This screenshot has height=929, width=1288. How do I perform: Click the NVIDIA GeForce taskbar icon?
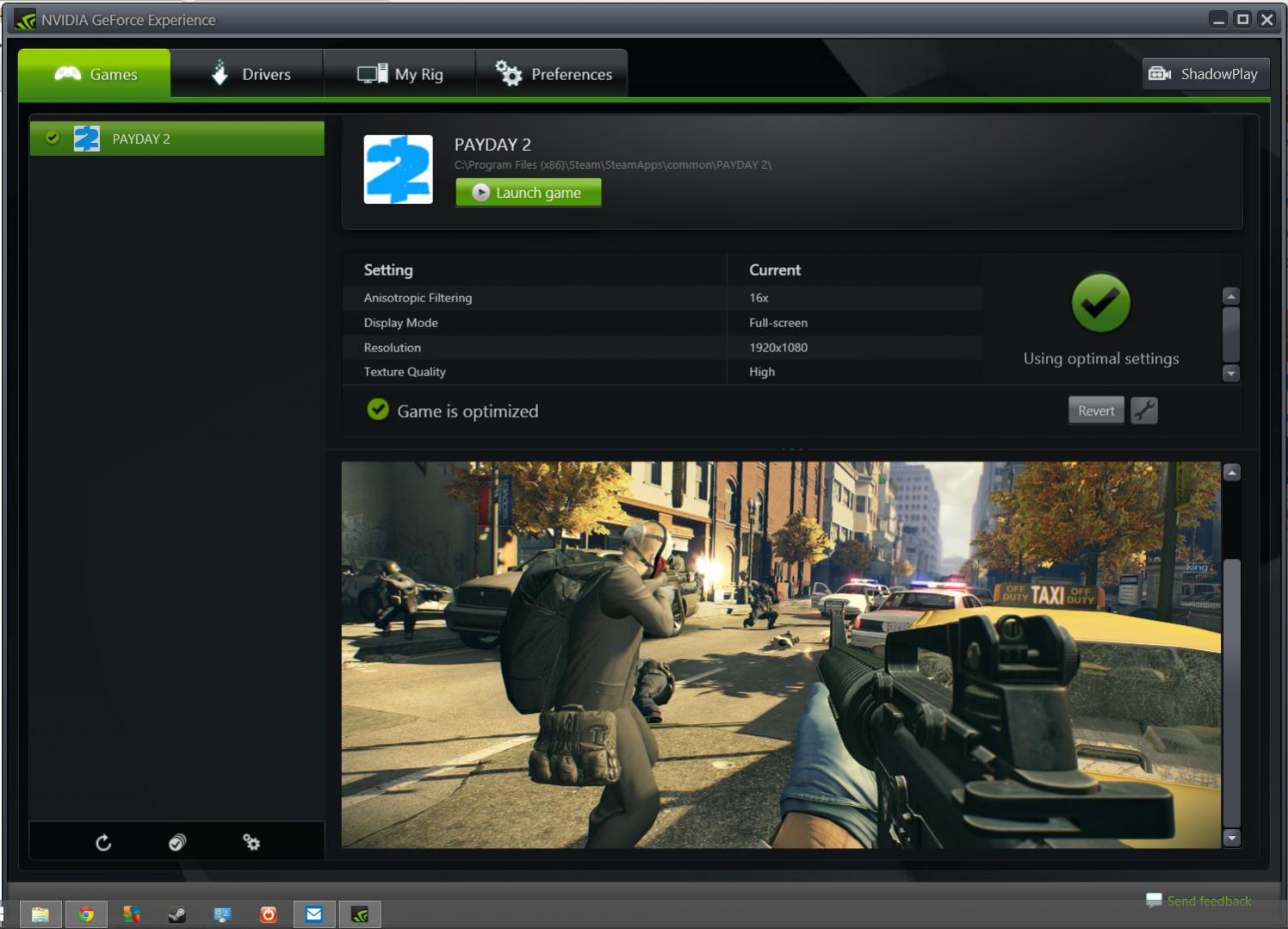(360, 914)
